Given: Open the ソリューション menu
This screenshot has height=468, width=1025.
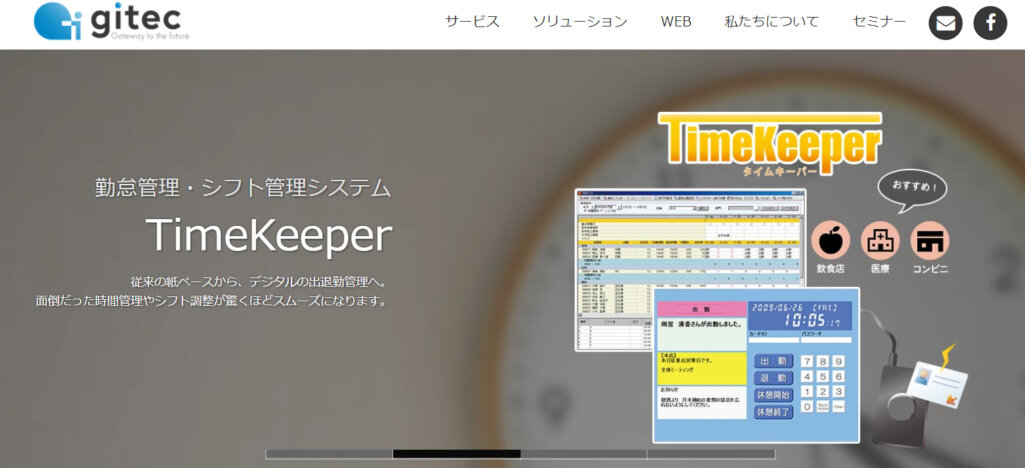Looking at the screenshot, I should pyautogui.click(x=580, y=22).
